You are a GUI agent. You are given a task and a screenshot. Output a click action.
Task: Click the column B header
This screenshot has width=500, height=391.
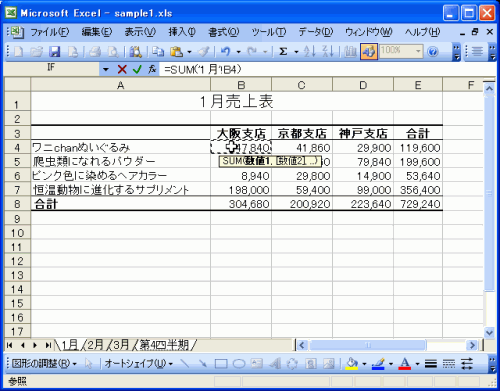241,85
